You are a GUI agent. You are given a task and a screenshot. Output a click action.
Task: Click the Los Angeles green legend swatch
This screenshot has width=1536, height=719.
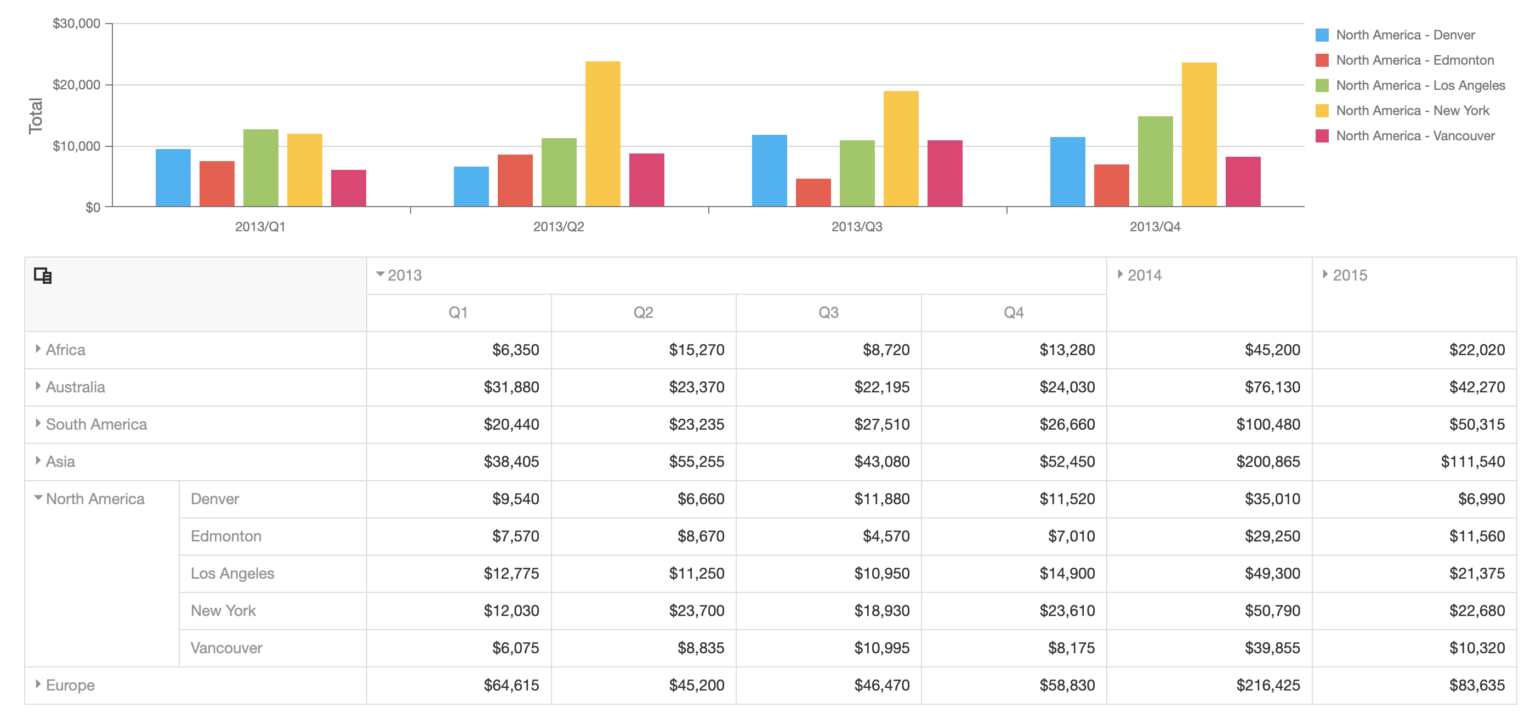(1323, 85)
